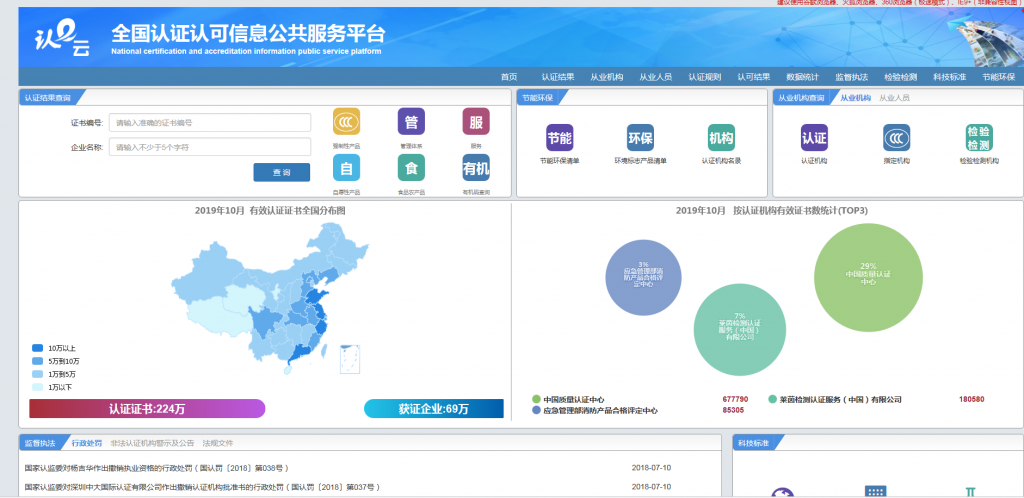The height and width of the screenshot is (498, 1024).
Task: Click the calendar-style icon in 科技标准 panel
Action: click(875, 492)
